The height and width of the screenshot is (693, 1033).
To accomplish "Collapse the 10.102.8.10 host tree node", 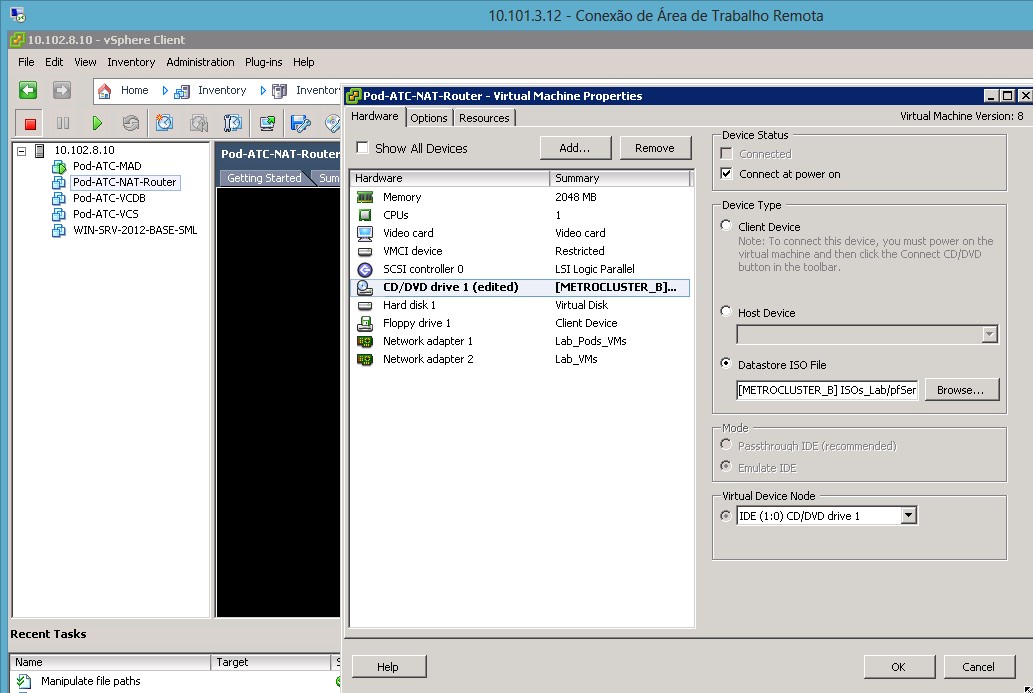I will pyautogui.click(x=21, y=151).
